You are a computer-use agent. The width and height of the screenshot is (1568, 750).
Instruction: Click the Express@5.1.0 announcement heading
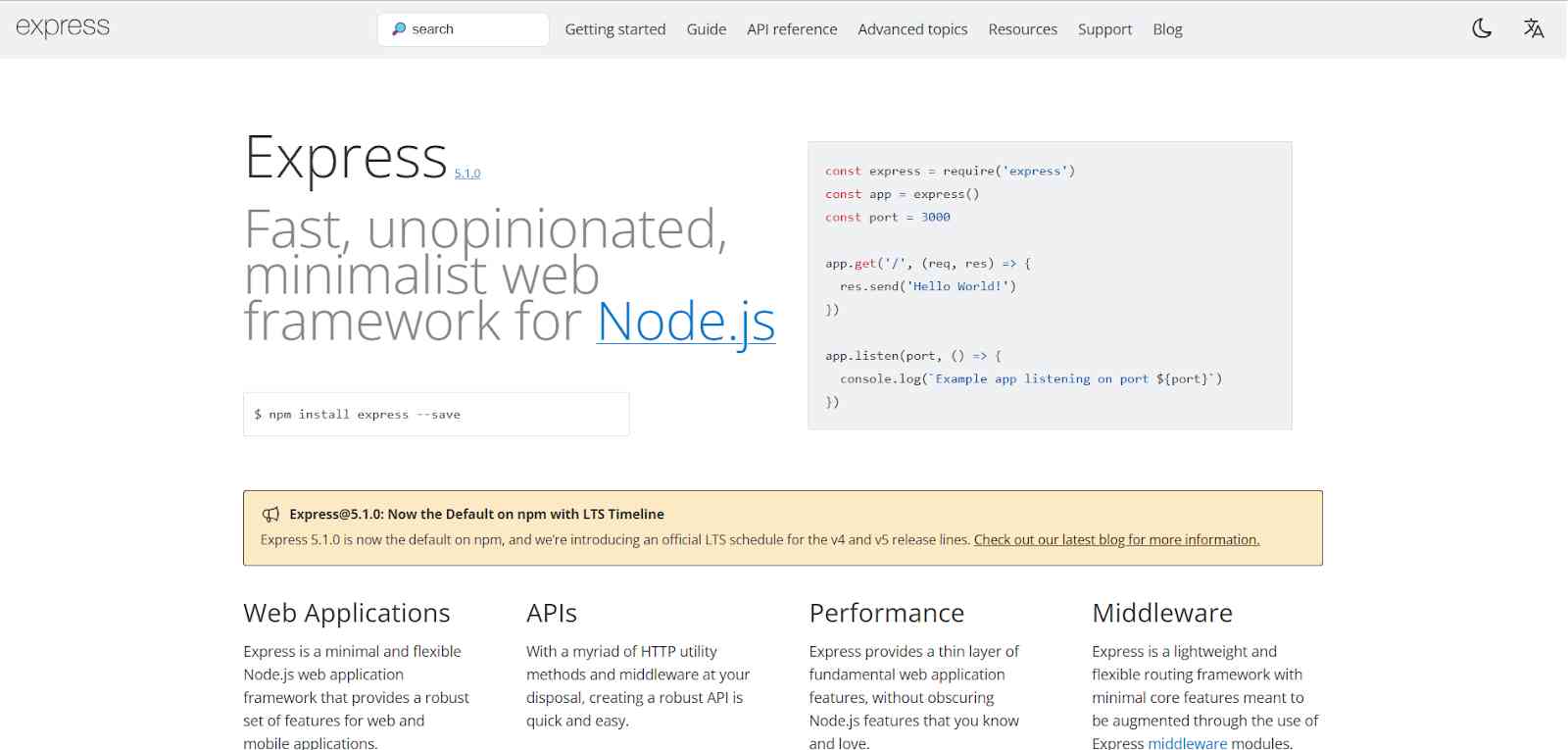pyautogui.click(x=476, y=514)
